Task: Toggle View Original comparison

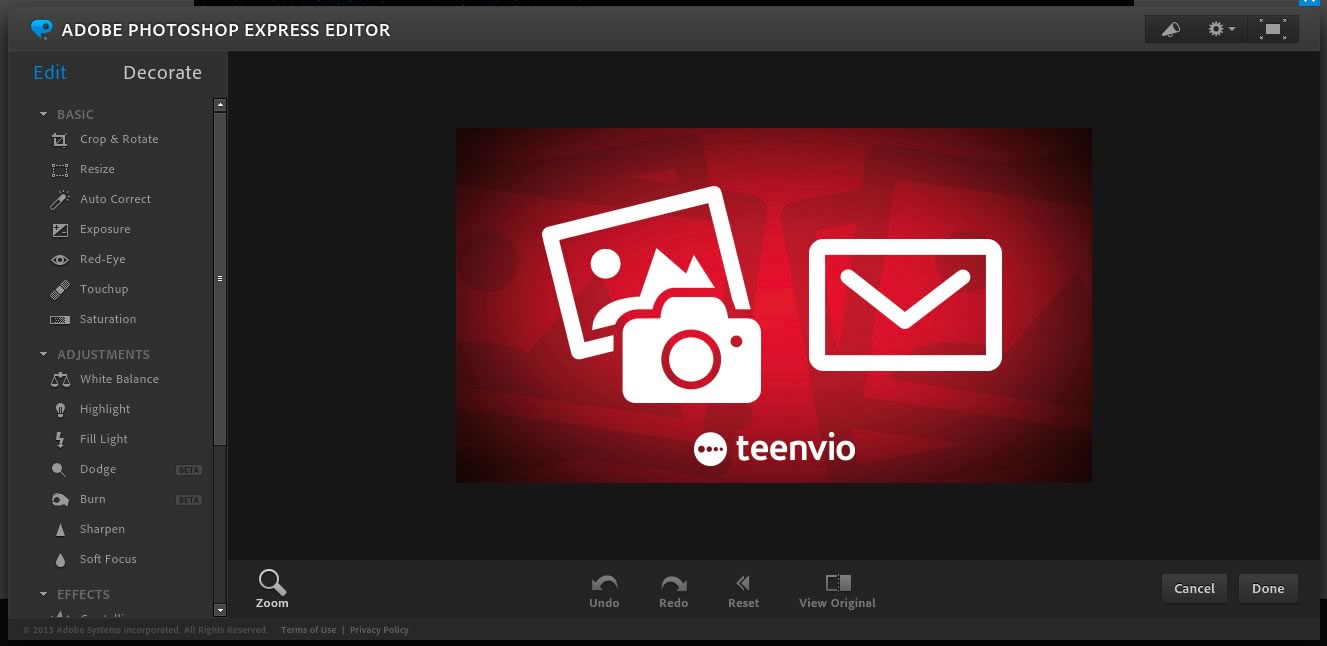Action: pos(837,589)
